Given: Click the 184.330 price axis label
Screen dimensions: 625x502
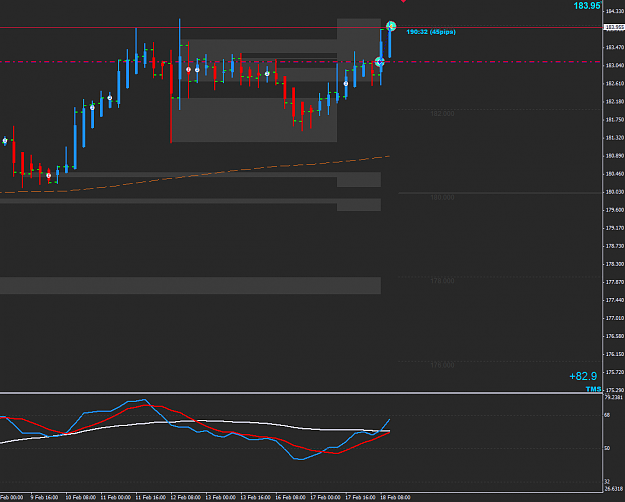Looking at the screenshot, I should pyautogui.click(x=615, y=11).
